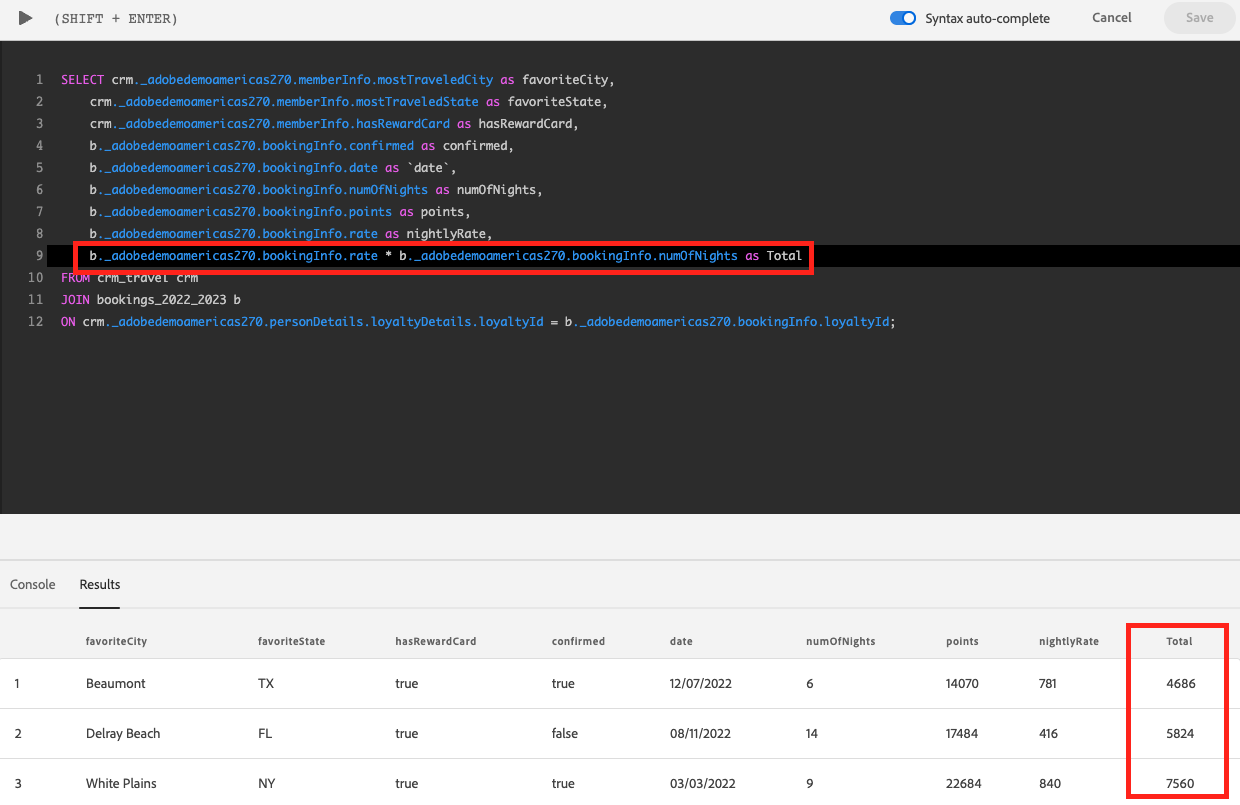
Task: Click the NY state cell
Action: pyautogui.click(x=267, y=784)
